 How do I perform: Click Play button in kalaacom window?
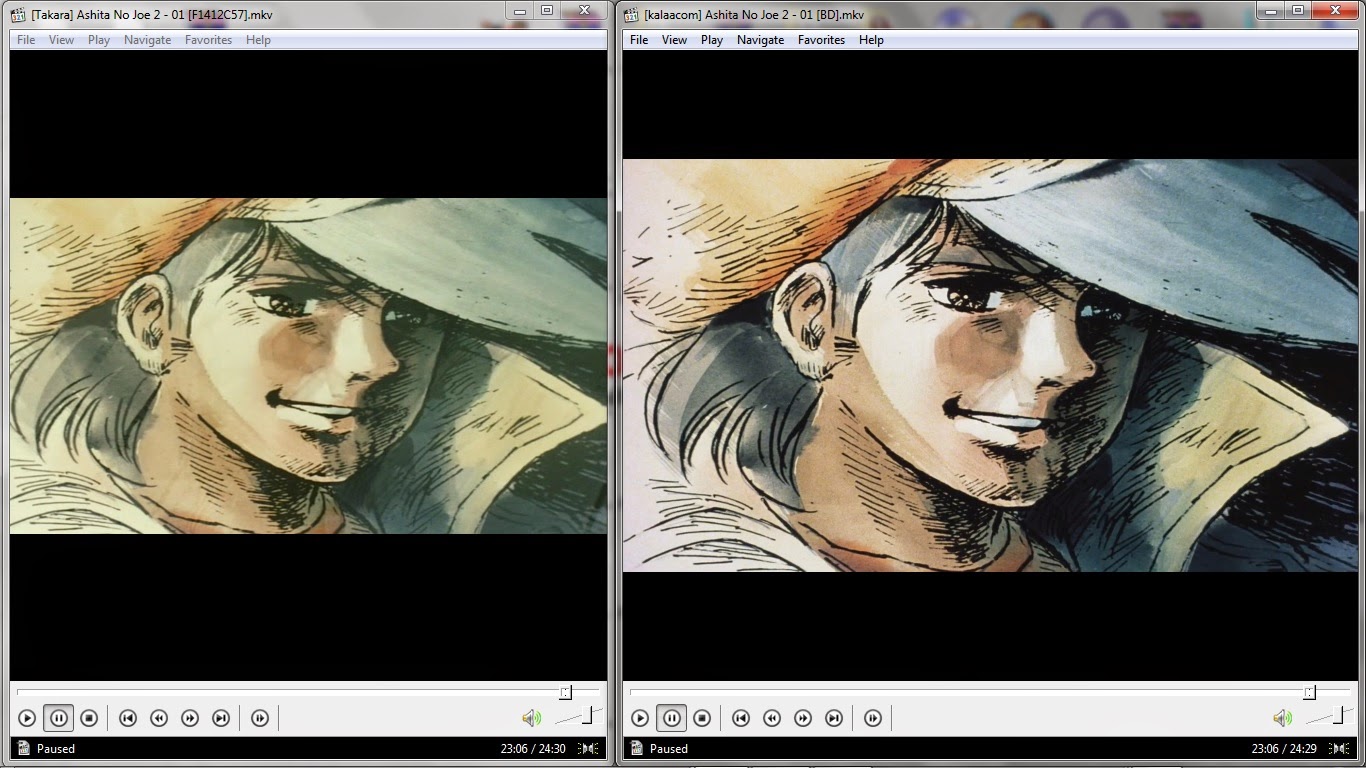(640, 718)
